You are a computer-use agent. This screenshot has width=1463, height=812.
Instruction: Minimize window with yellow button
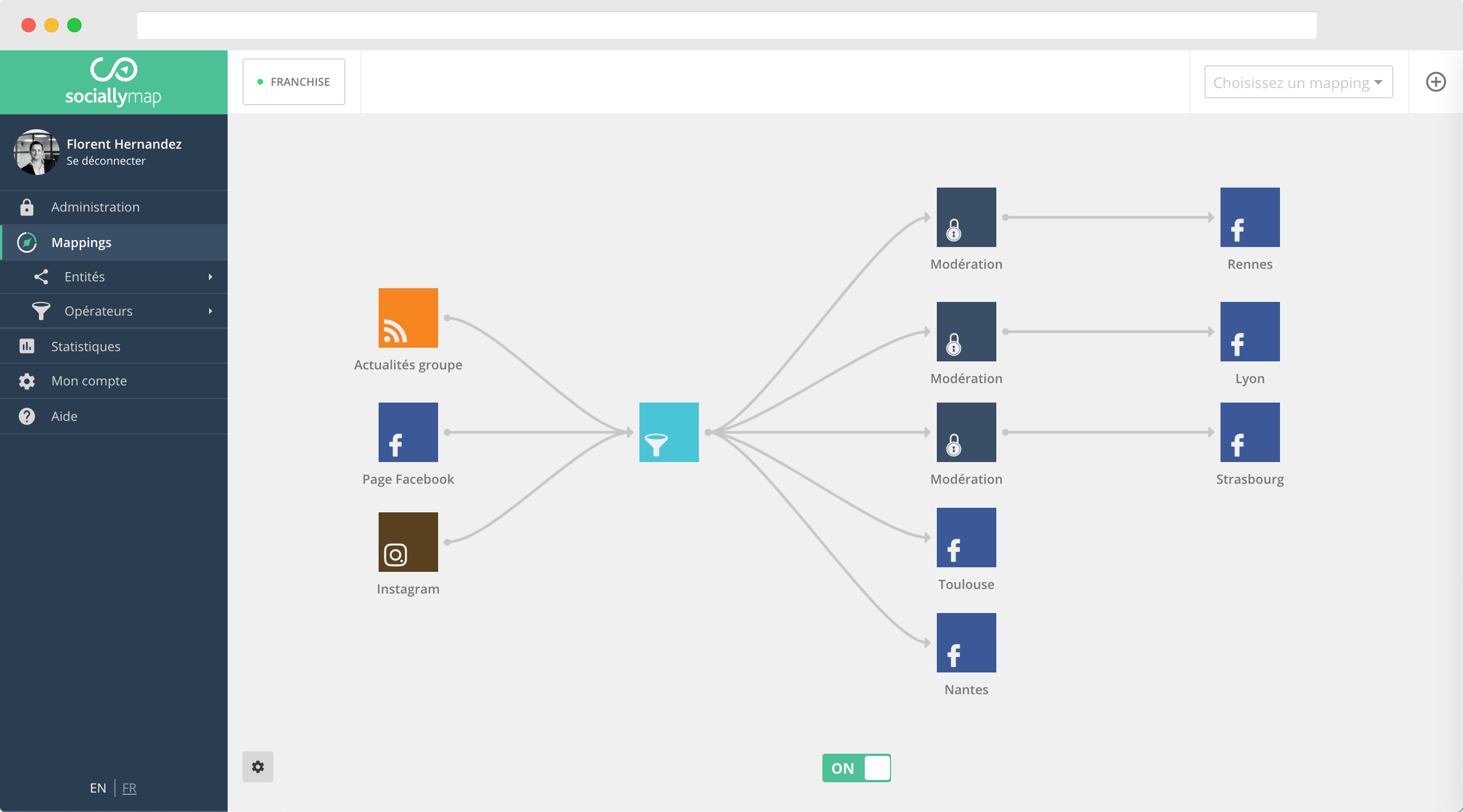click(51, 25)
